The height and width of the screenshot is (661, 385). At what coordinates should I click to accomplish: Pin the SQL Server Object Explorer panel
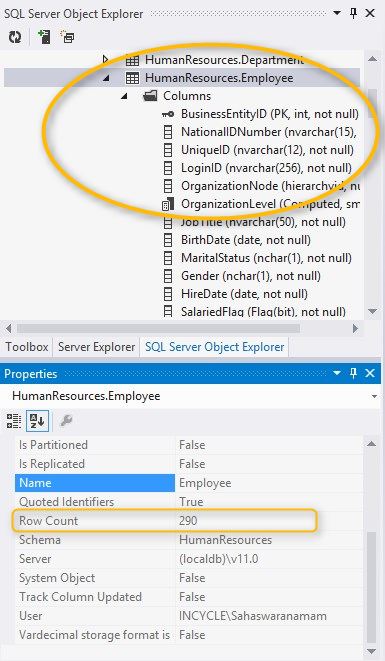pyautogui.click(x=353, y=13)
